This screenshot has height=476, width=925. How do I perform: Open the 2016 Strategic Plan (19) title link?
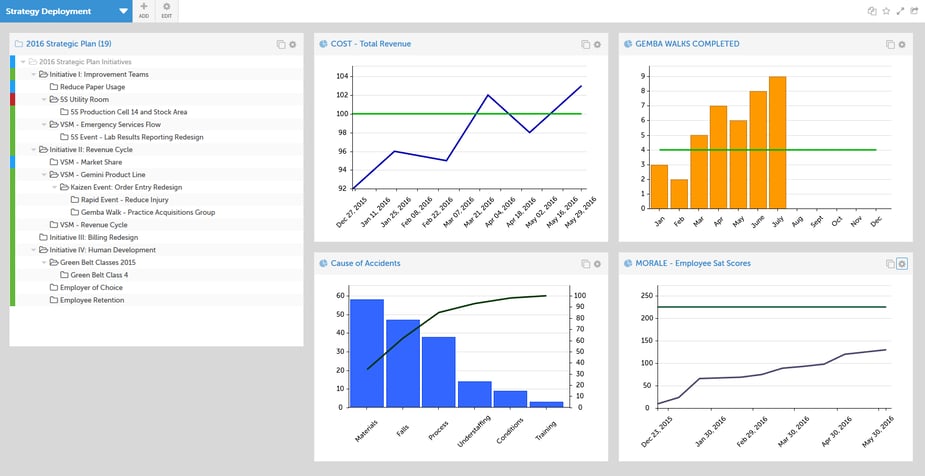[x=68, y=44]
